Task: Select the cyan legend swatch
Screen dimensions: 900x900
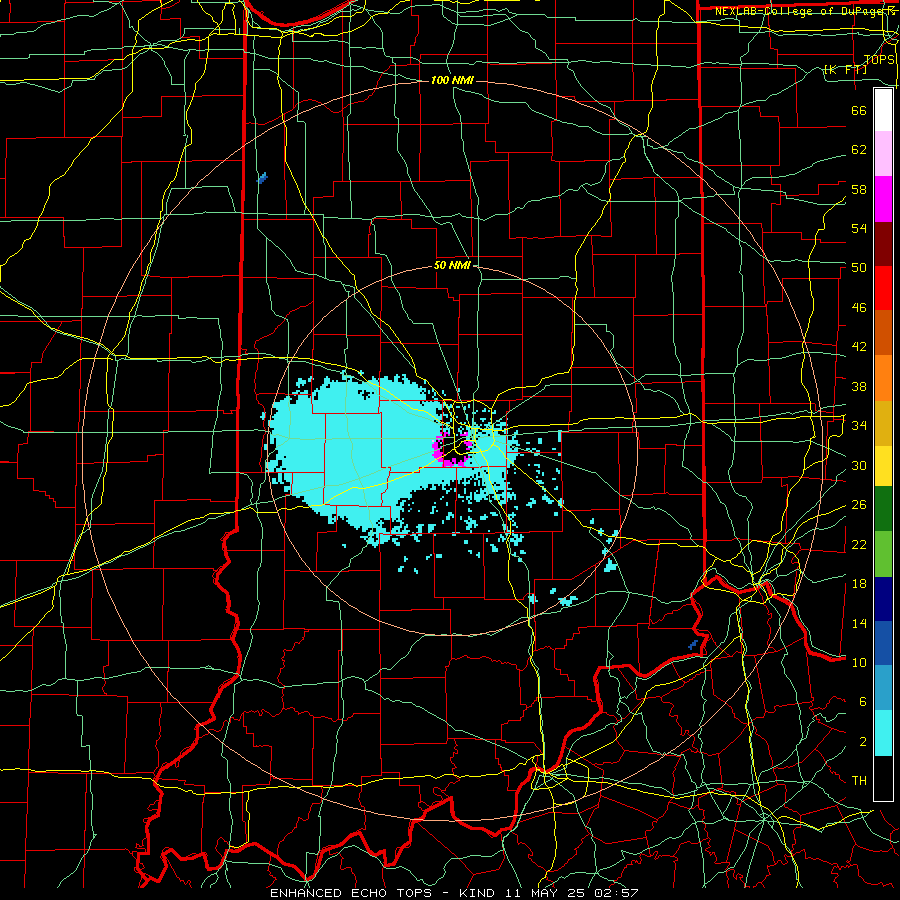Action: (x=883, y=733)
